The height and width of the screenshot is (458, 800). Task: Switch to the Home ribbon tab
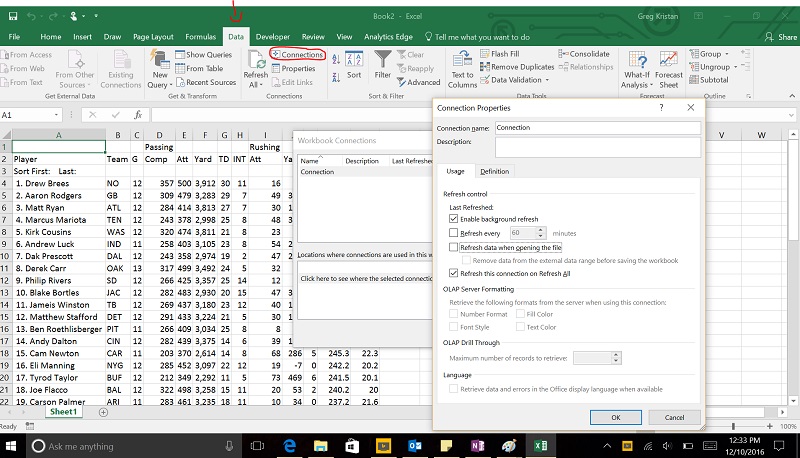[51, 37]
